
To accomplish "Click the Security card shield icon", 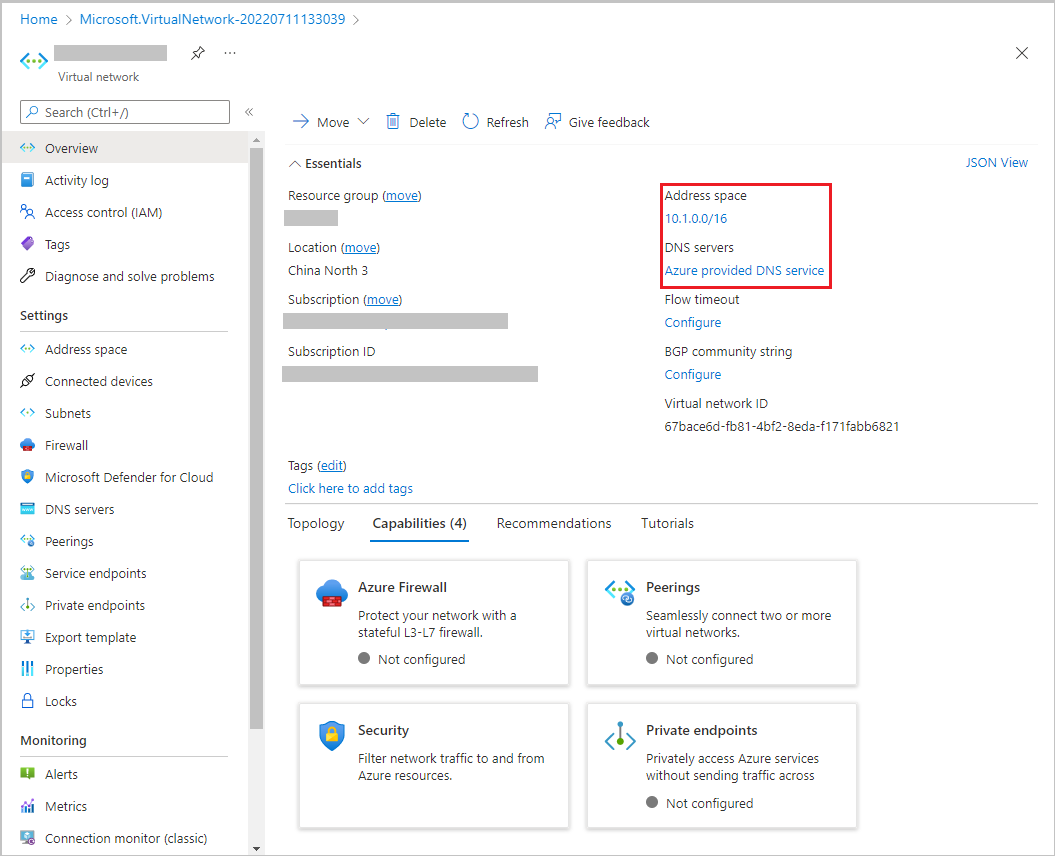I will pyautogui.click(x=332, y=736).
